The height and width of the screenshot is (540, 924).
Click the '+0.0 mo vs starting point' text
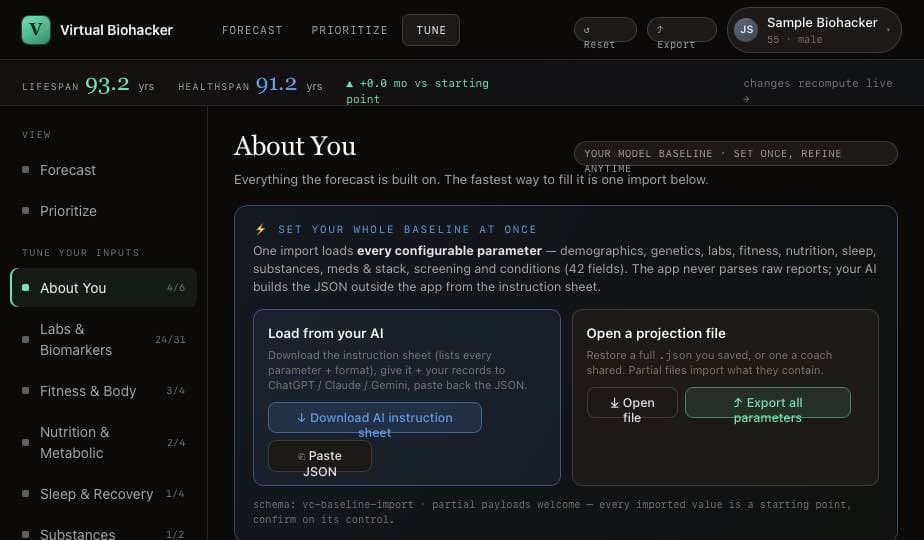tap(417, 91)
